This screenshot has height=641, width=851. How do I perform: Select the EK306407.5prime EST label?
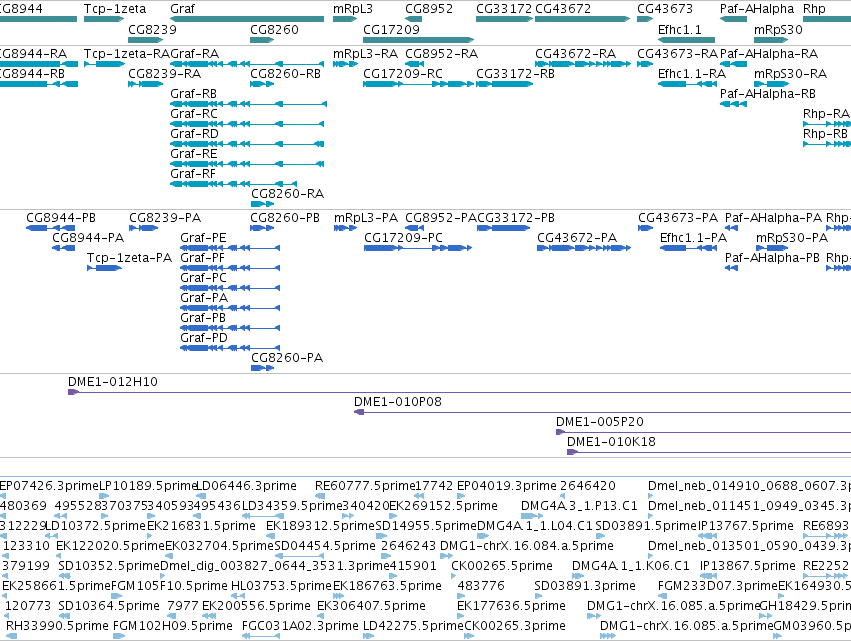[371, 605]
